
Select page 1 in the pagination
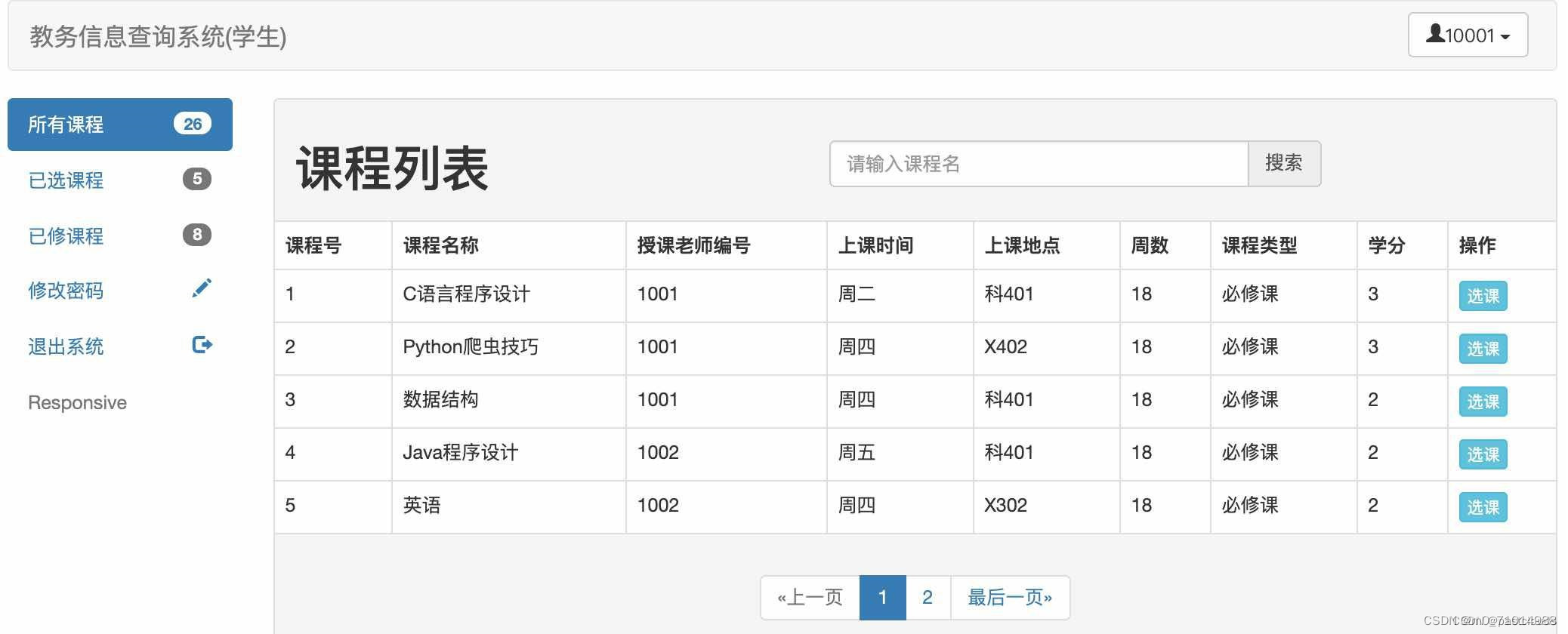click(883, 598)
